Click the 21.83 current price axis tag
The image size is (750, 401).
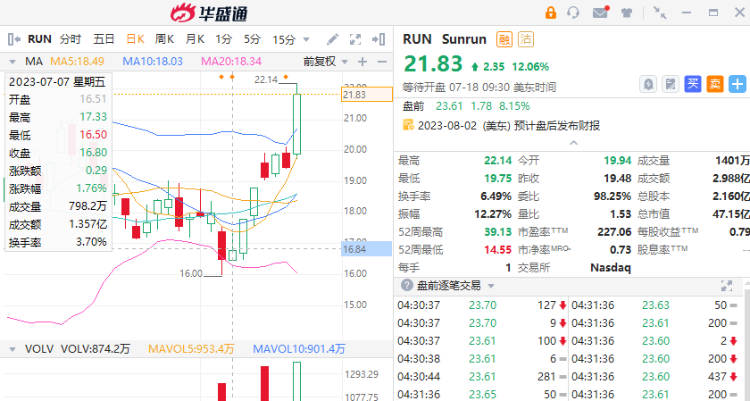point(366,95)
